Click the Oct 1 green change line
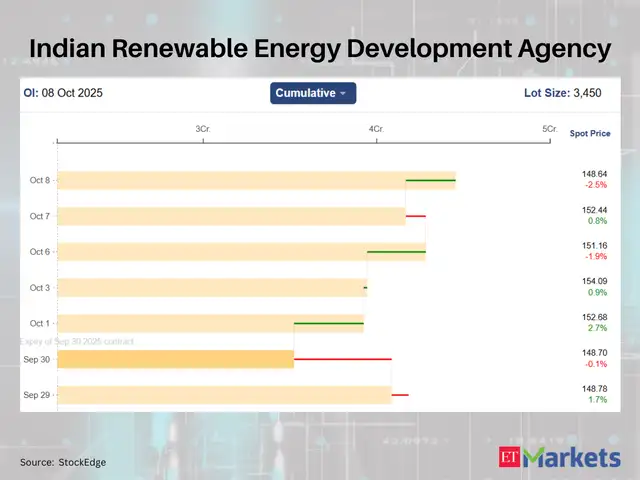Viewport: 640px width, 480px height. tap(328, 323)
